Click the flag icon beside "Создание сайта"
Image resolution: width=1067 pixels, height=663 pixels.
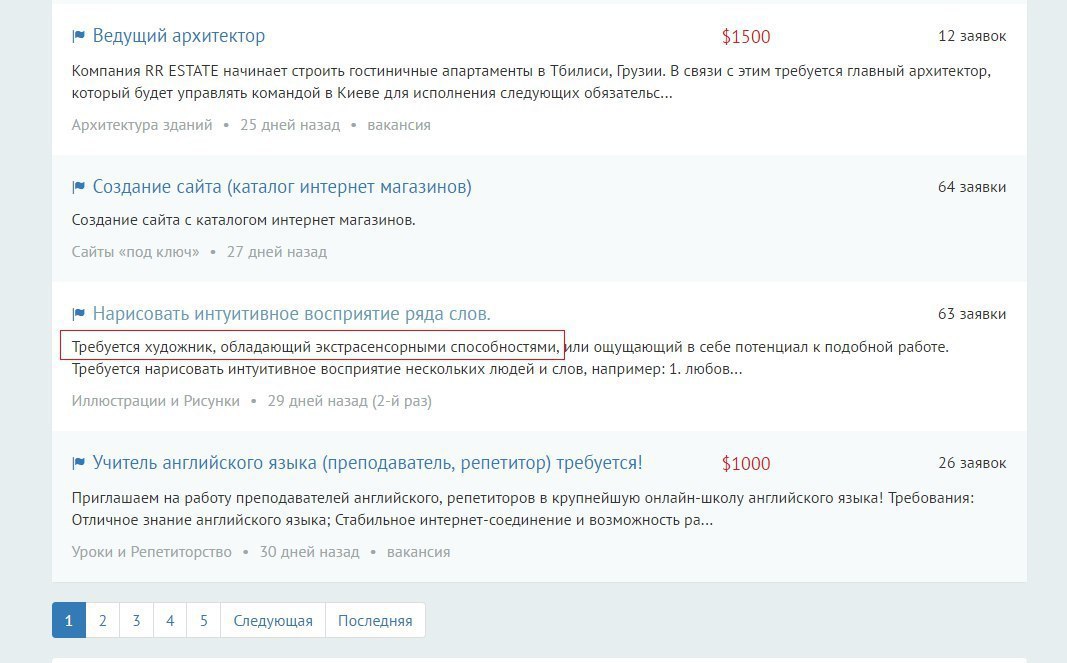pyautogui.click(x=79, y=188)
